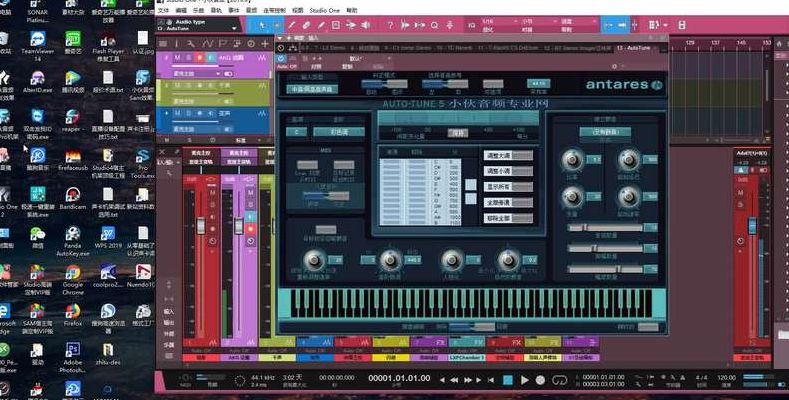Open the Nuendo10 desktop shortcut

point(143,276)
